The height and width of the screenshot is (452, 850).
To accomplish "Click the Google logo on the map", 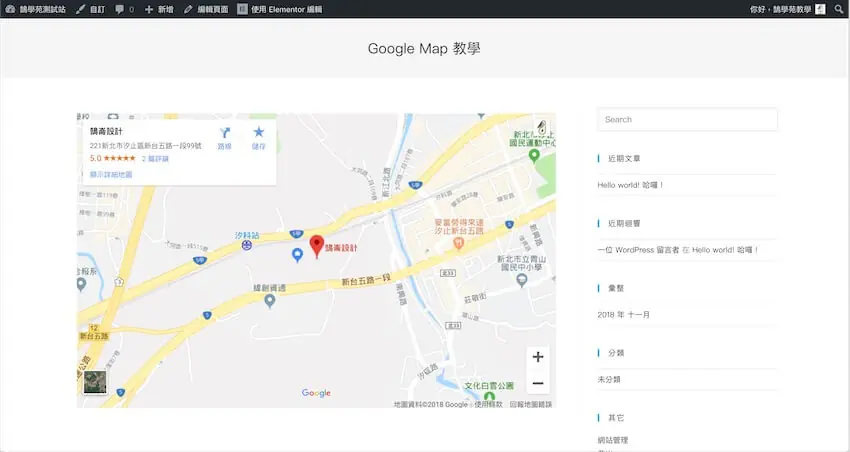I will (316, 393).
